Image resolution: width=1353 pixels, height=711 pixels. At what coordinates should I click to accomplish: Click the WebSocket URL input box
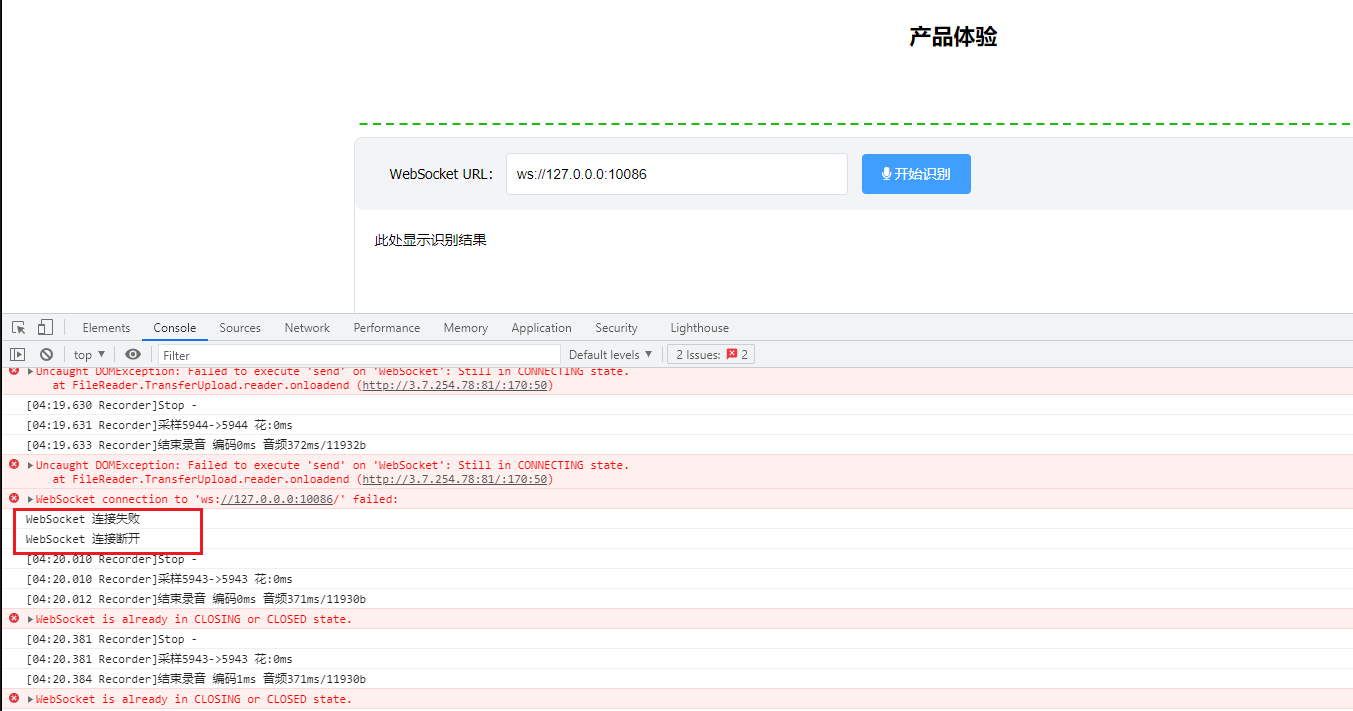click(677, 173)
